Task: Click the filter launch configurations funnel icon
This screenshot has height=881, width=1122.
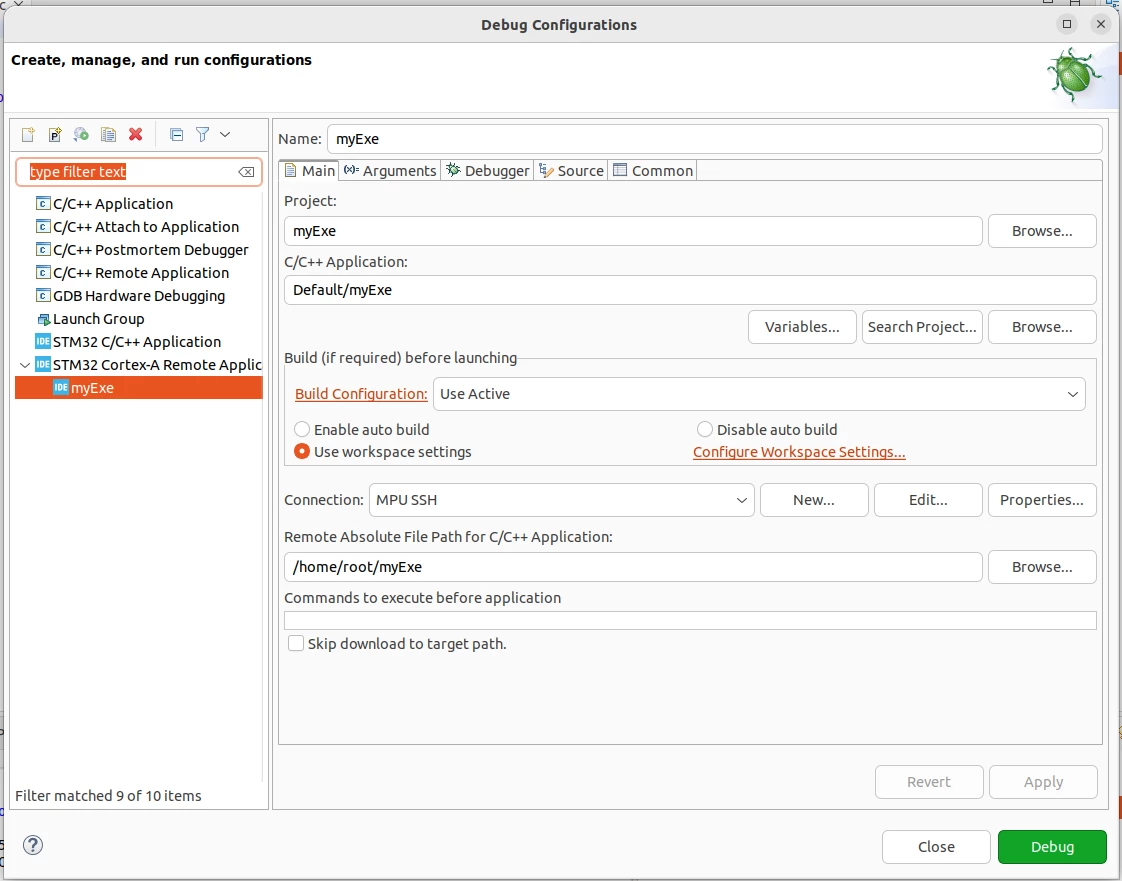Action: 203,135
